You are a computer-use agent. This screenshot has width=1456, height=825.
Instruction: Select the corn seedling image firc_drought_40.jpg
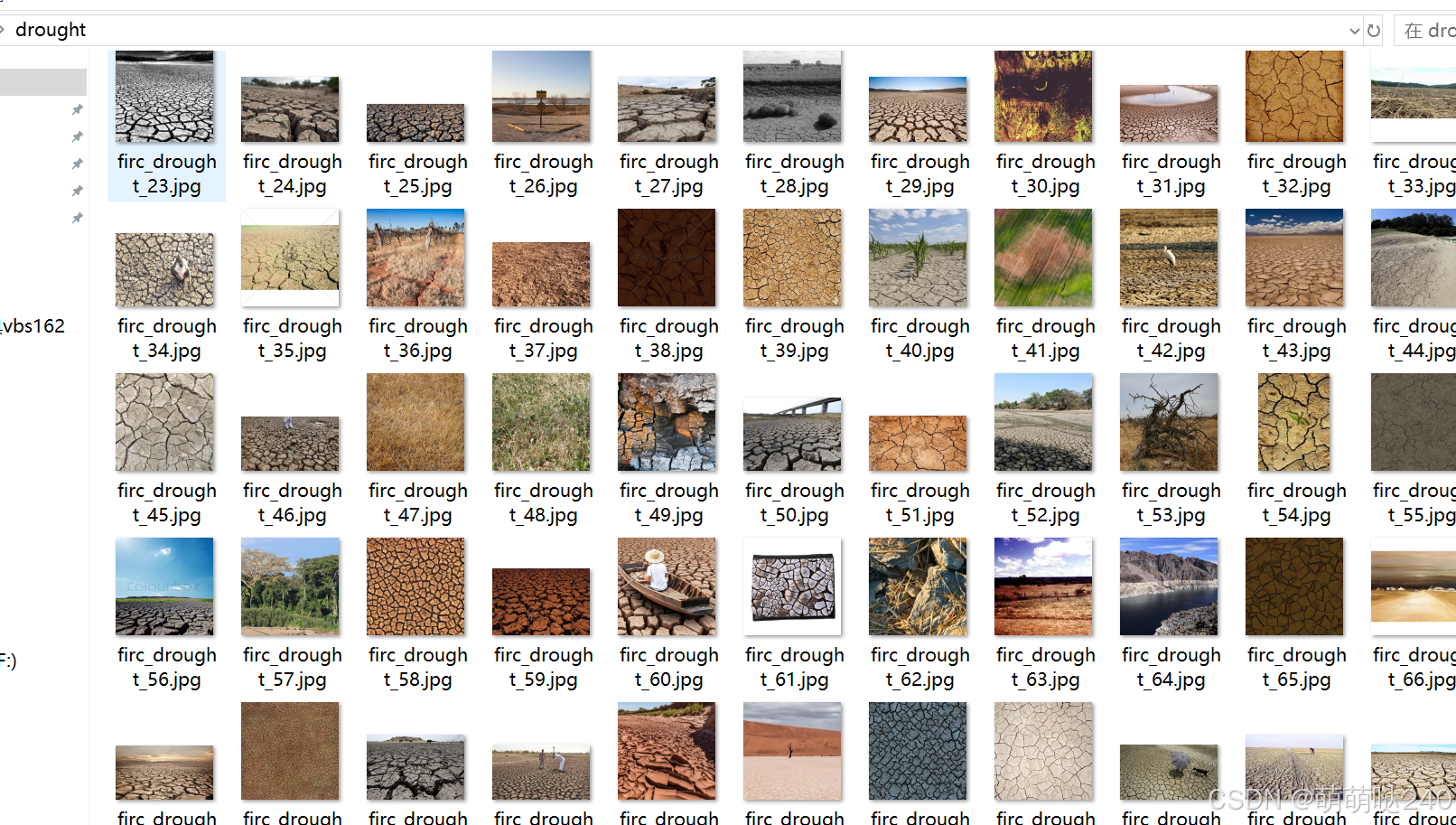pyautogui.click(x=919, y=286)
